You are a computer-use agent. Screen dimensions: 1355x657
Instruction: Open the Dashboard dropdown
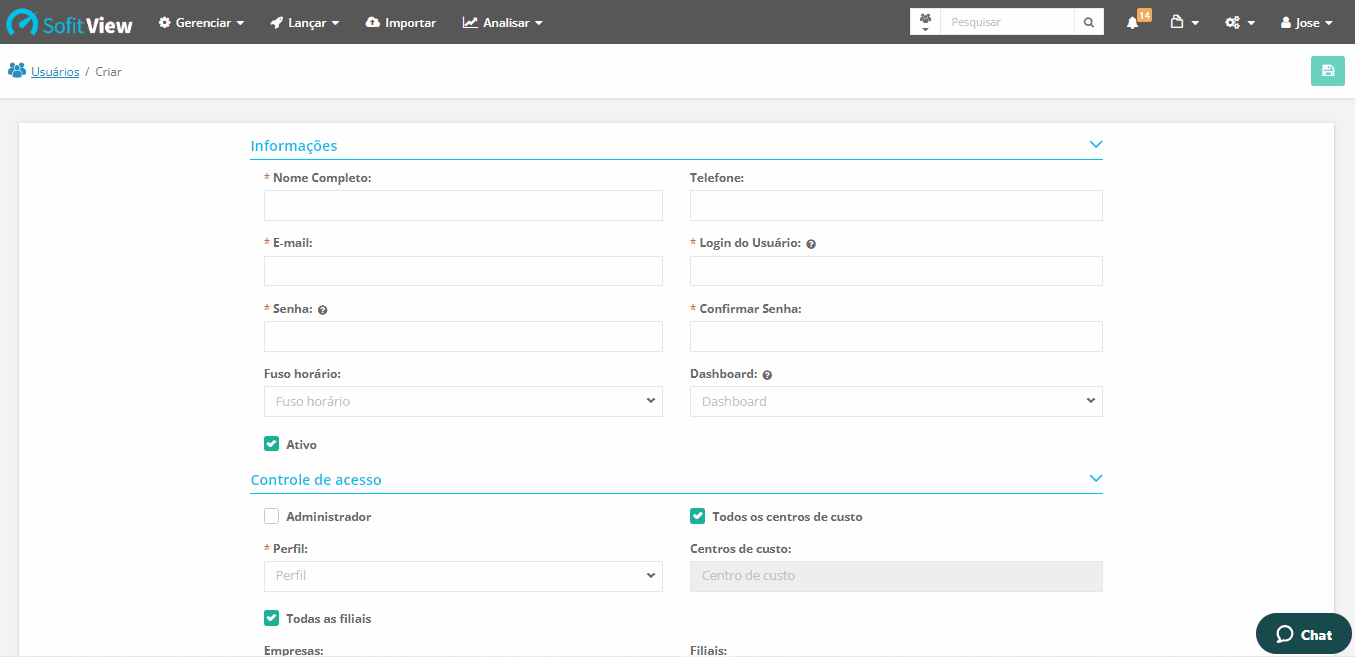click(x=896, y=401)
